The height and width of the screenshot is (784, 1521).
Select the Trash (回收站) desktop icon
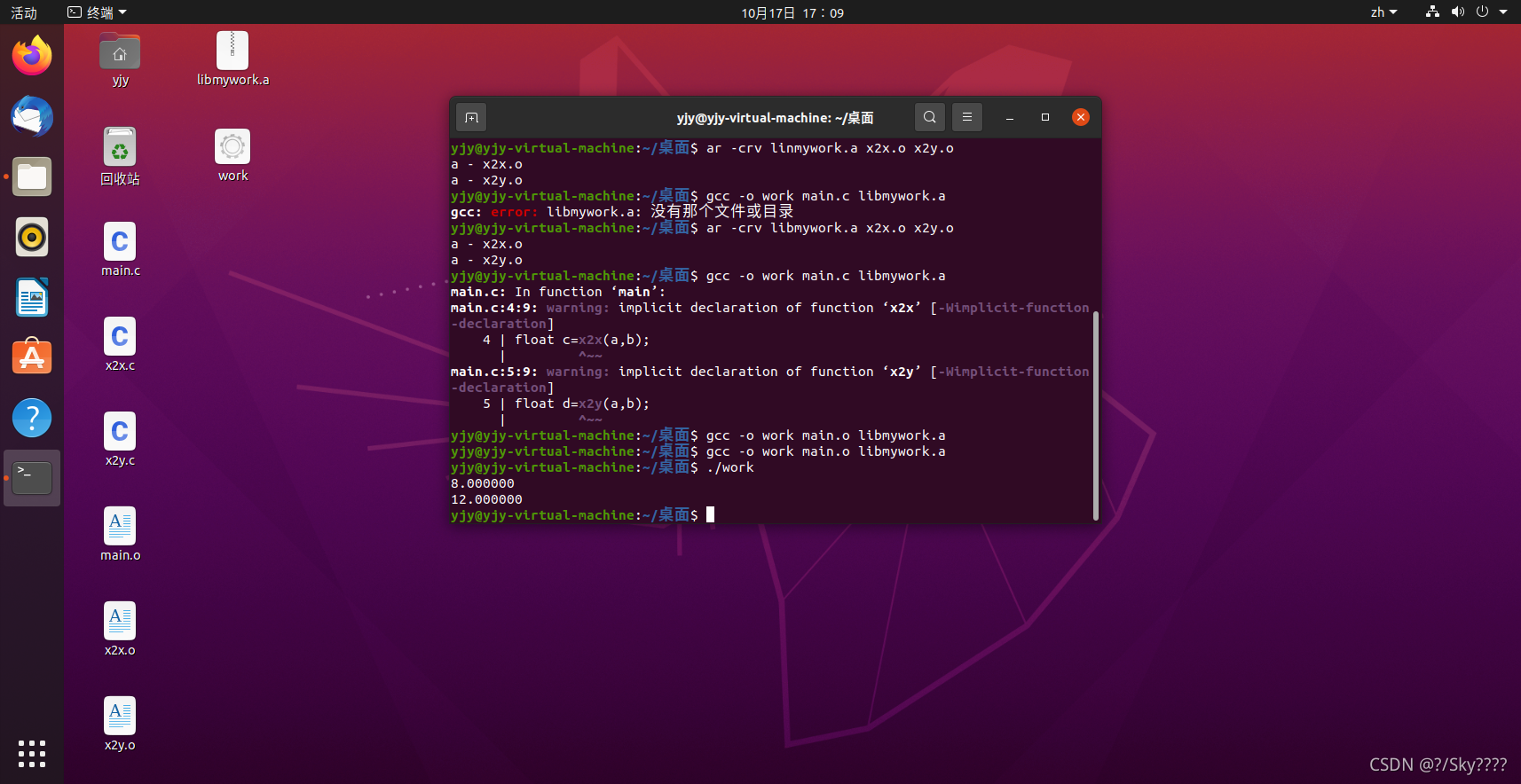[120, 156]
